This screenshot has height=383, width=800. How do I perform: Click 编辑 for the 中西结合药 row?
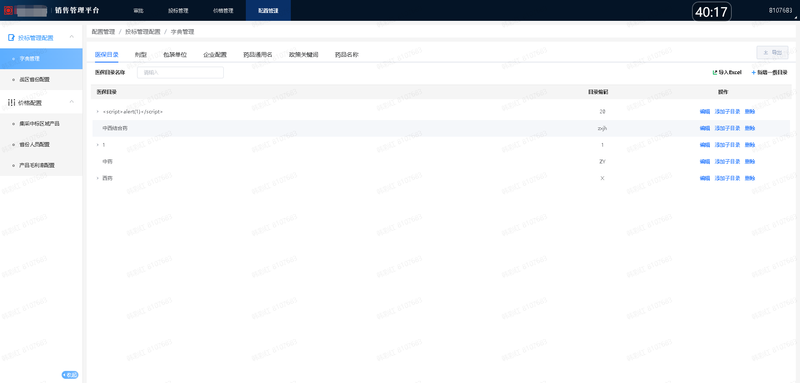[705, 128]
